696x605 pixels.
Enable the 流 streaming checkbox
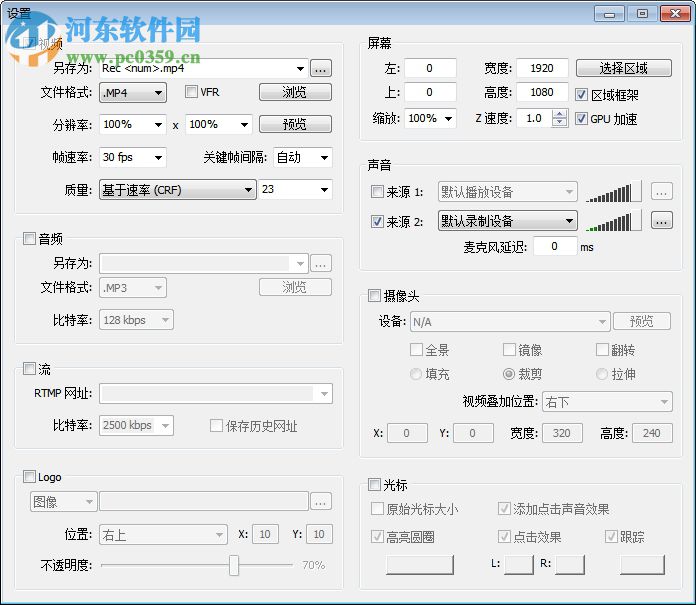(x=29, y=368)
